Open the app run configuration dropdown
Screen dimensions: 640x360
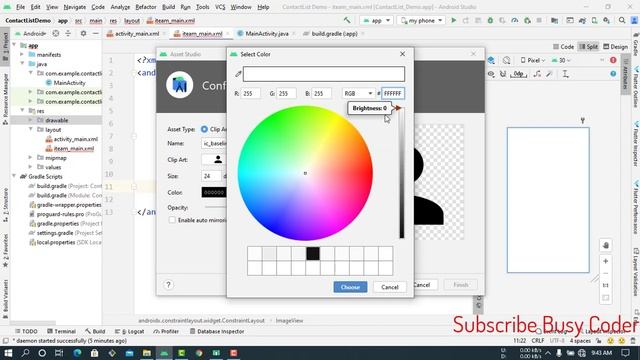point(376,20)
